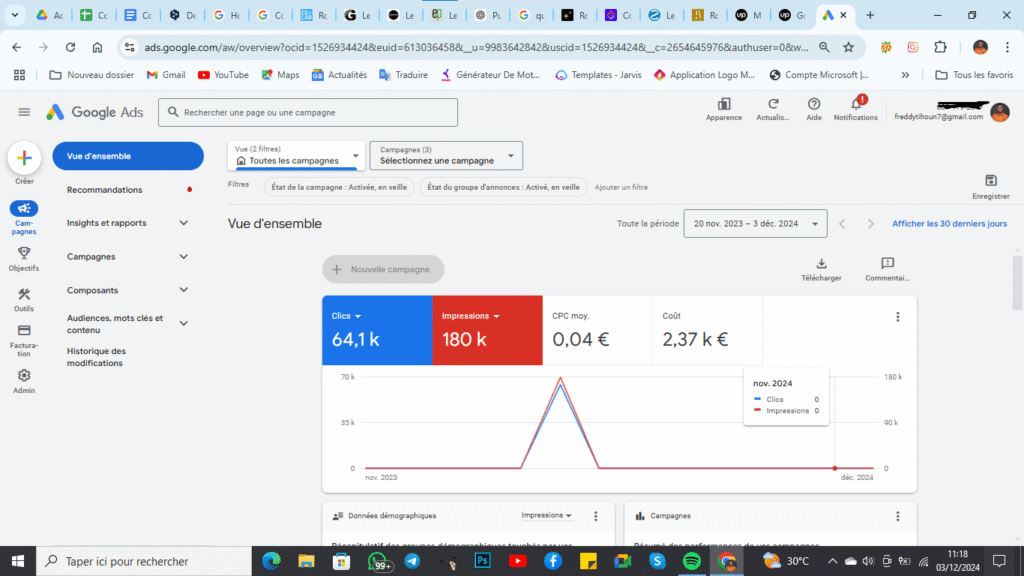Select Vue d'ensemble in the sidebar
Viewport: 1024px width, 576px height.
tap(128, 156)
